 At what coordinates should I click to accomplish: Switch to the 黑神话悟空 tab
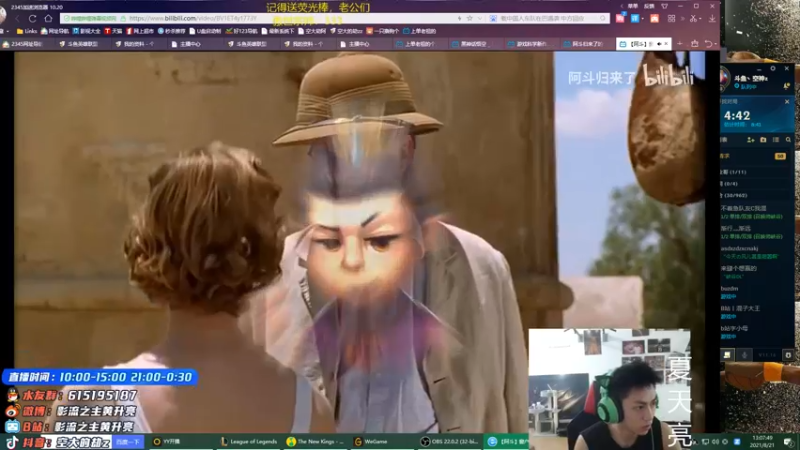tap(469, 44)
